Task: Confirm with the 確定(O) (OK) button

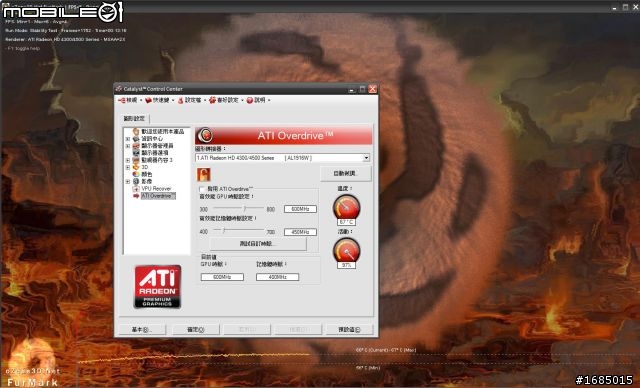Action: pyautogui.click(x=196, y=329)
